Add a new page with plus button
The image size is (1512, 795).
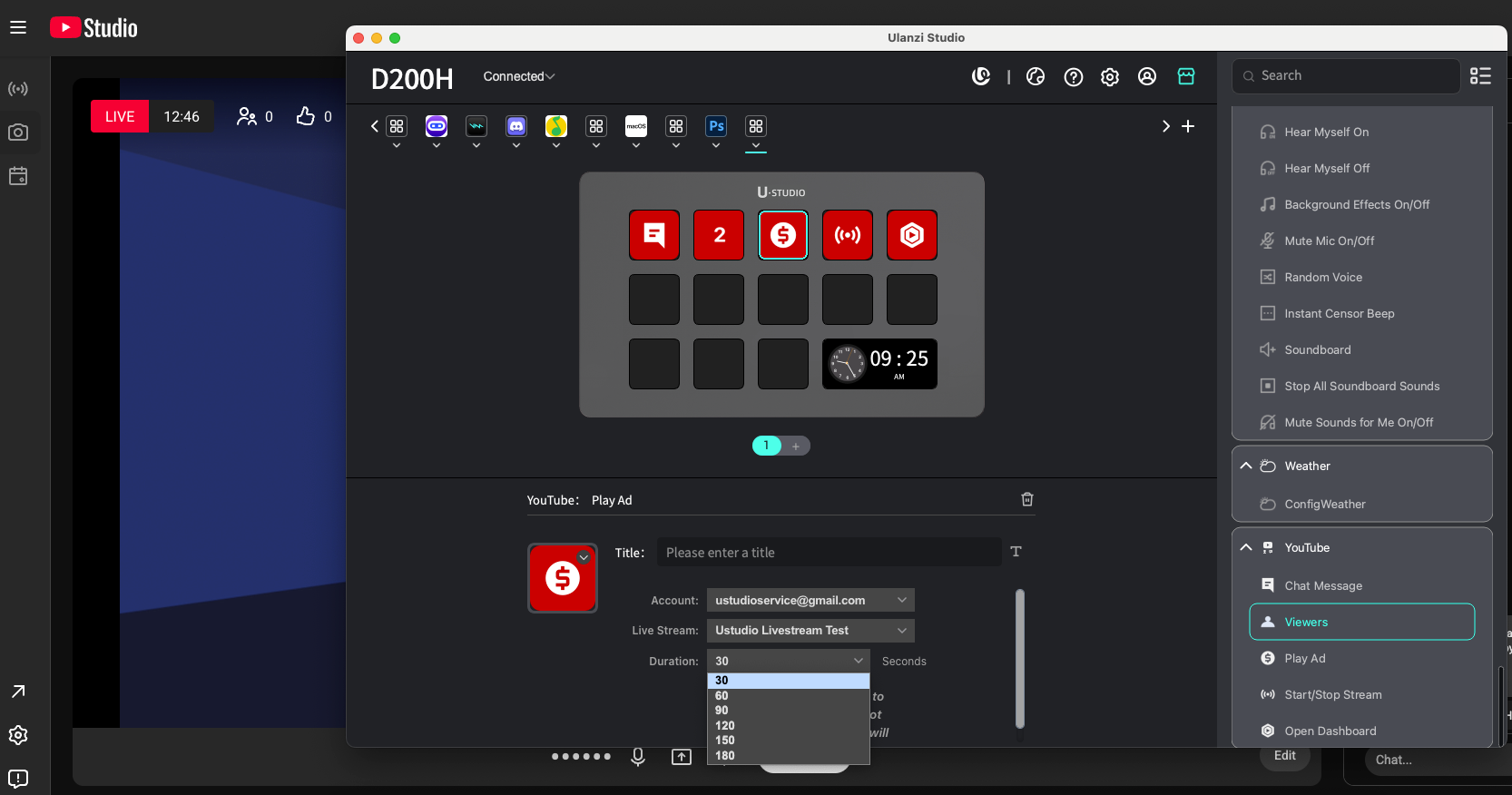795,446
